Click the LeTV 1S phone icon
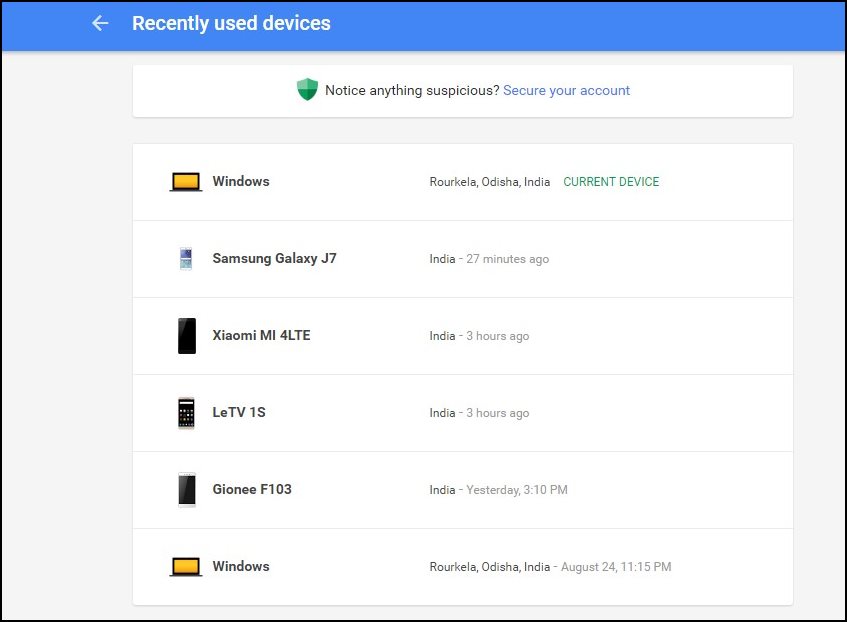This screenshot has width=847, height=622. (x=186, y=413)
